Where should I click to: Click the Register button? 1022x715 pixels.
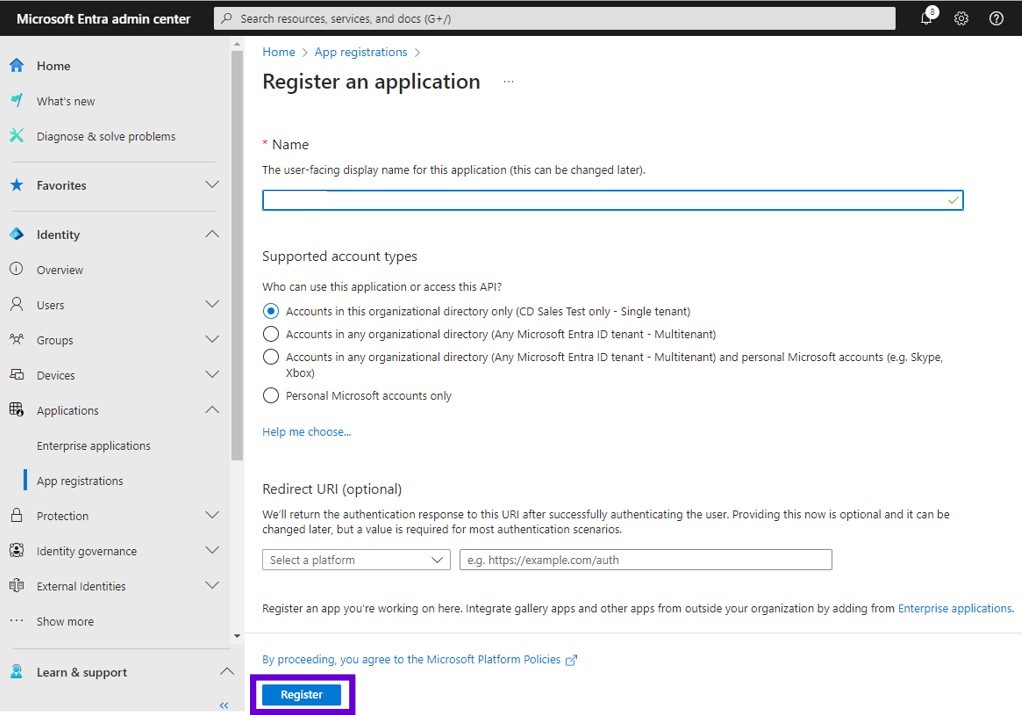tap(301, 695)
